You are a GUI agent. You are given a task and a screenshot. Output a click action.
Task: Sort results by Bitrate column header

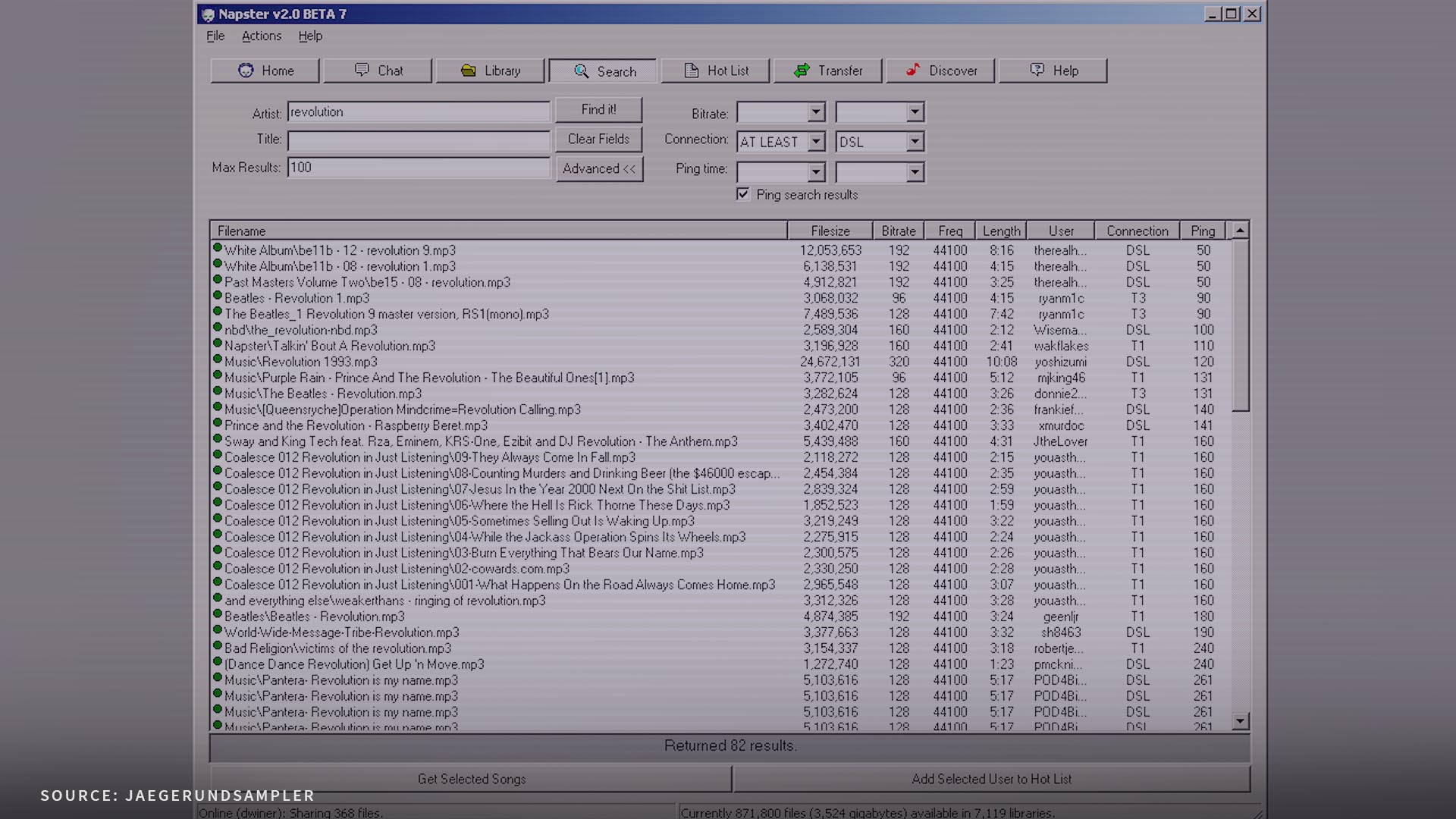click(899, 231)
